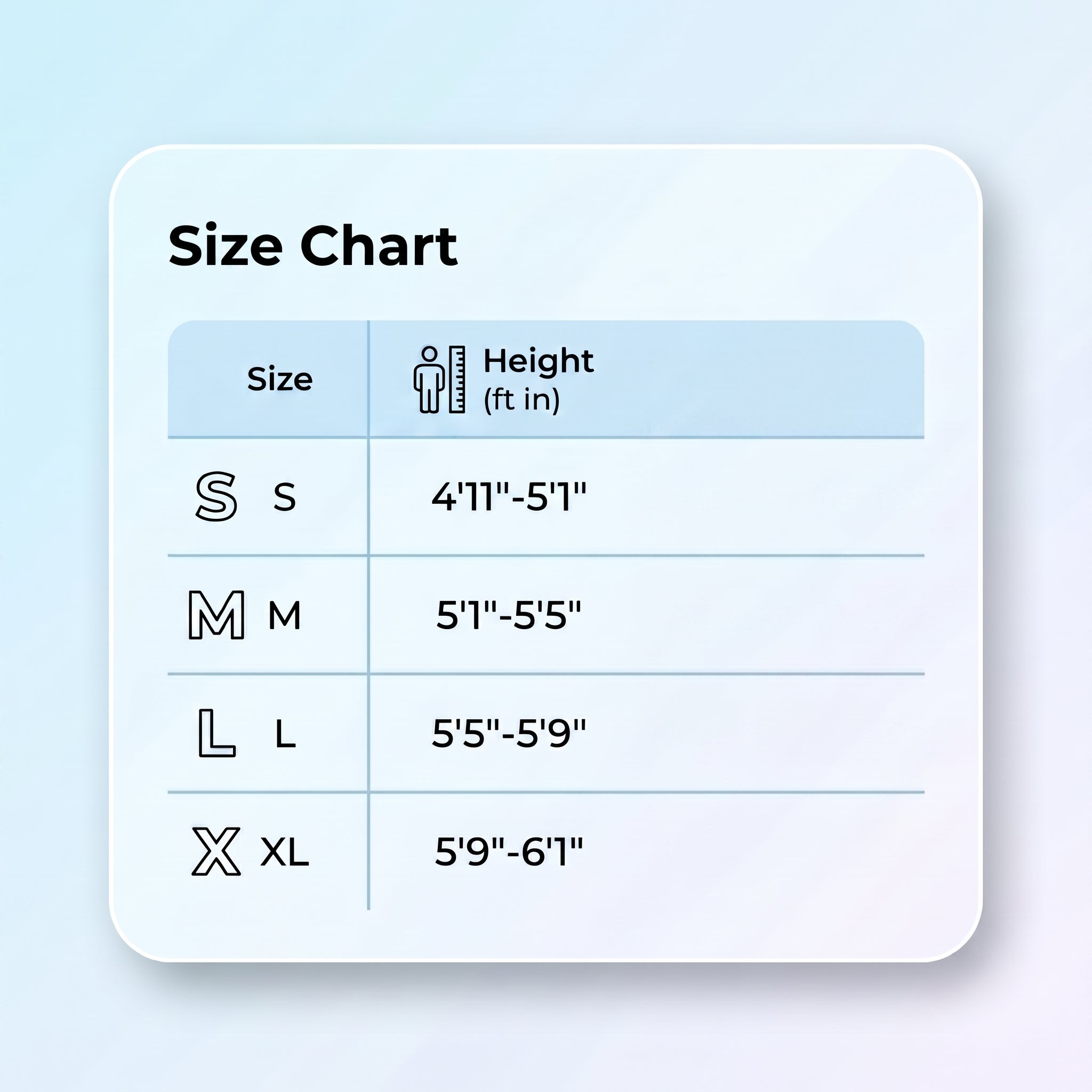Select the plain L size label
The height and width of the screenshot is (1092, 1092).
tap(285, 734)
